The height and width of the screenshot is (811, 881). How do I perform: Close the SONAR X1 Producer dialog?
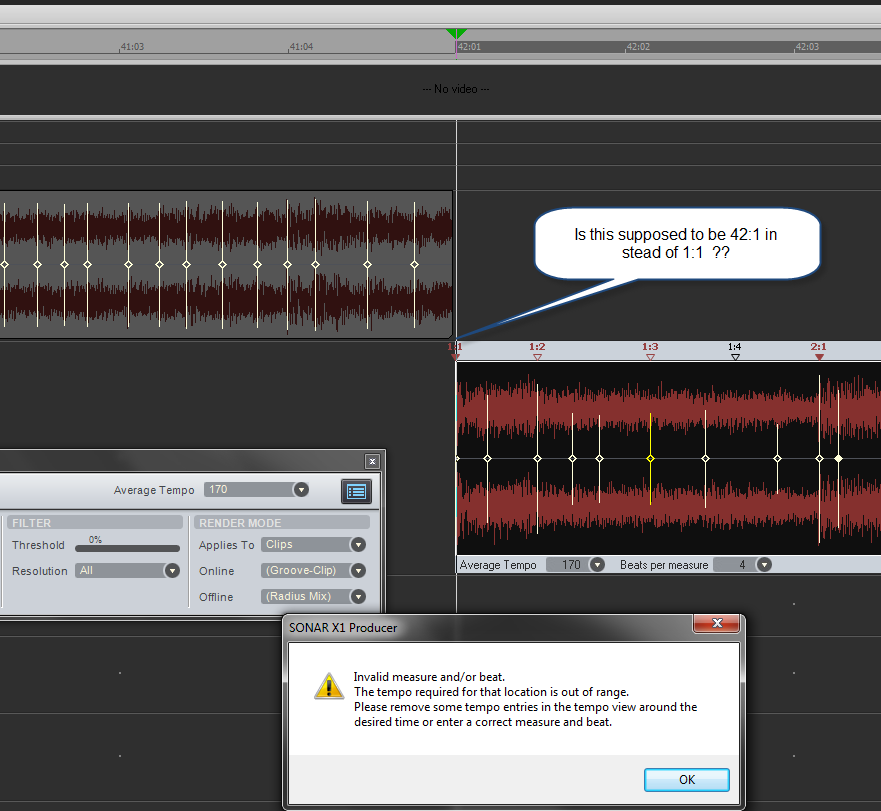[x=717, y=625]
